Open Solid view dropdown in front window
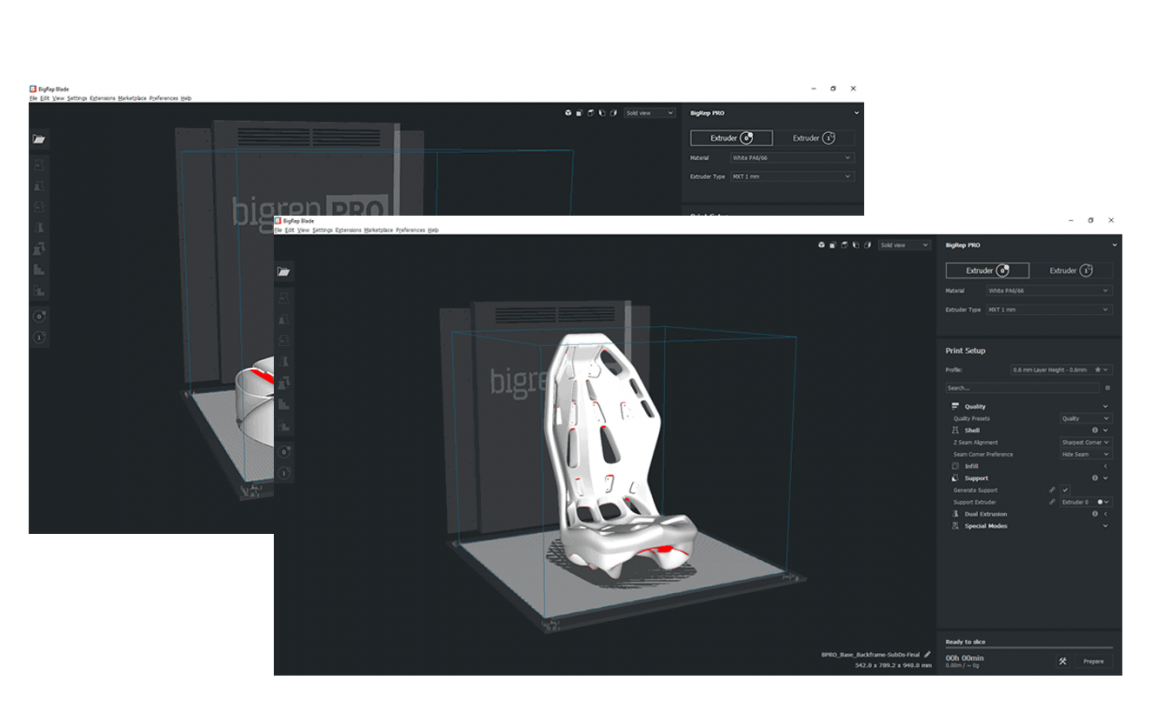 pos(904,245)
